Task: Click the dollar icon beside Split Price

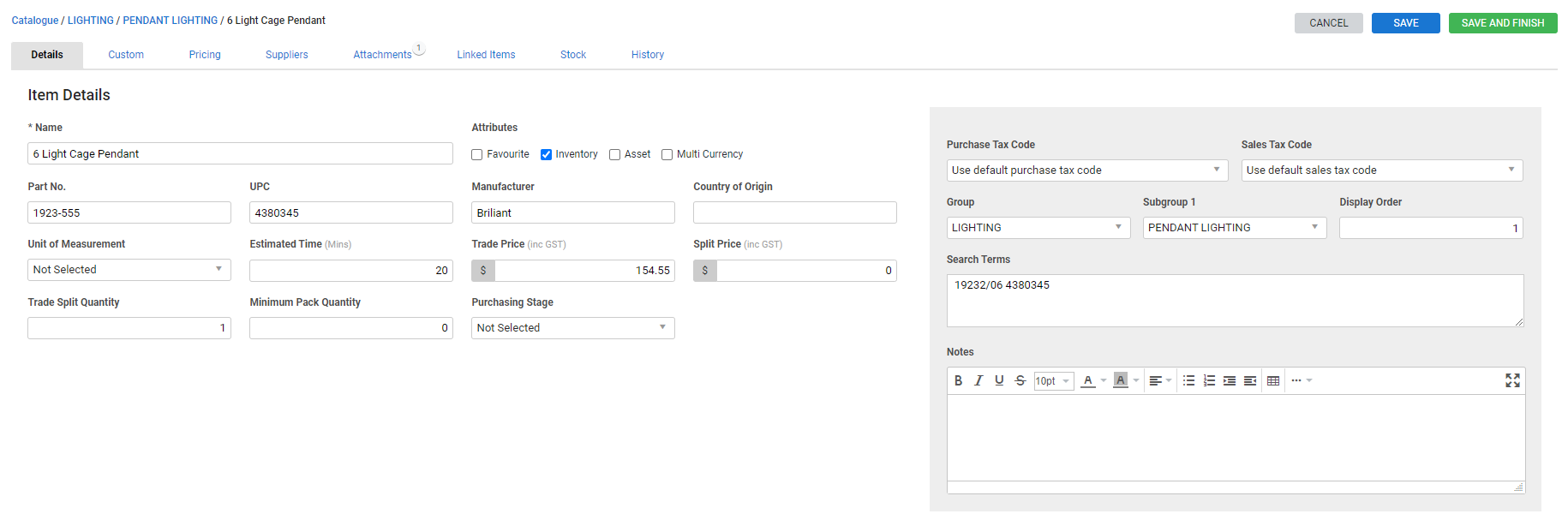Action: click(705, 271)
